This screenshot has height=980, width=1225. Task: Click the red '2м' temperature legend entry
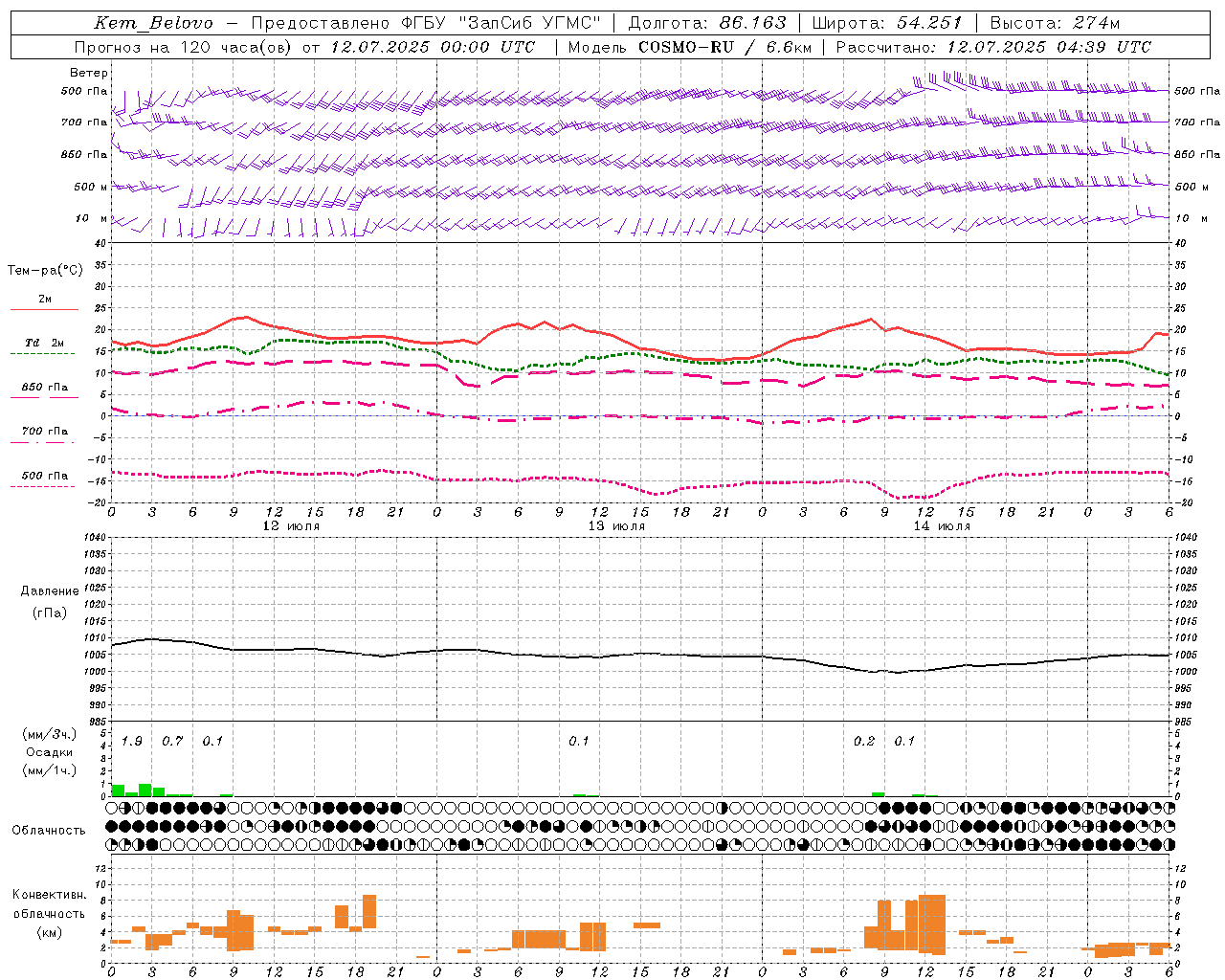click(45, 300)
